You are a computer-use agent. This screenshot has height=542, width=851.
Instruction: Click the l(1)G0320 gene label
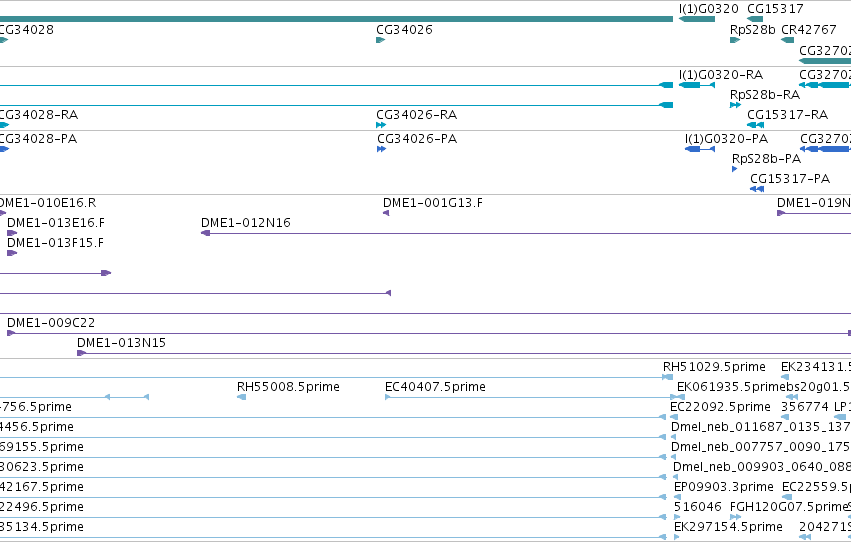click(709, 9)
